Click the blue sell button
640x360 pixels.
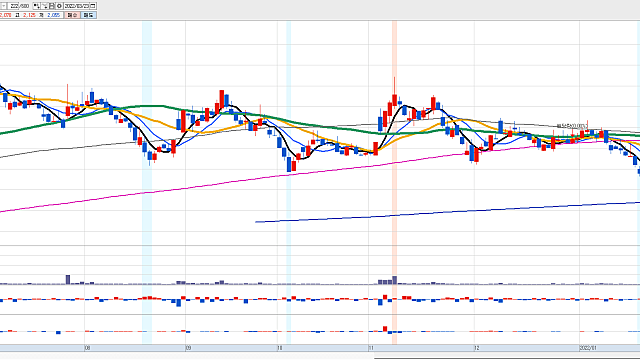[89, 15]
